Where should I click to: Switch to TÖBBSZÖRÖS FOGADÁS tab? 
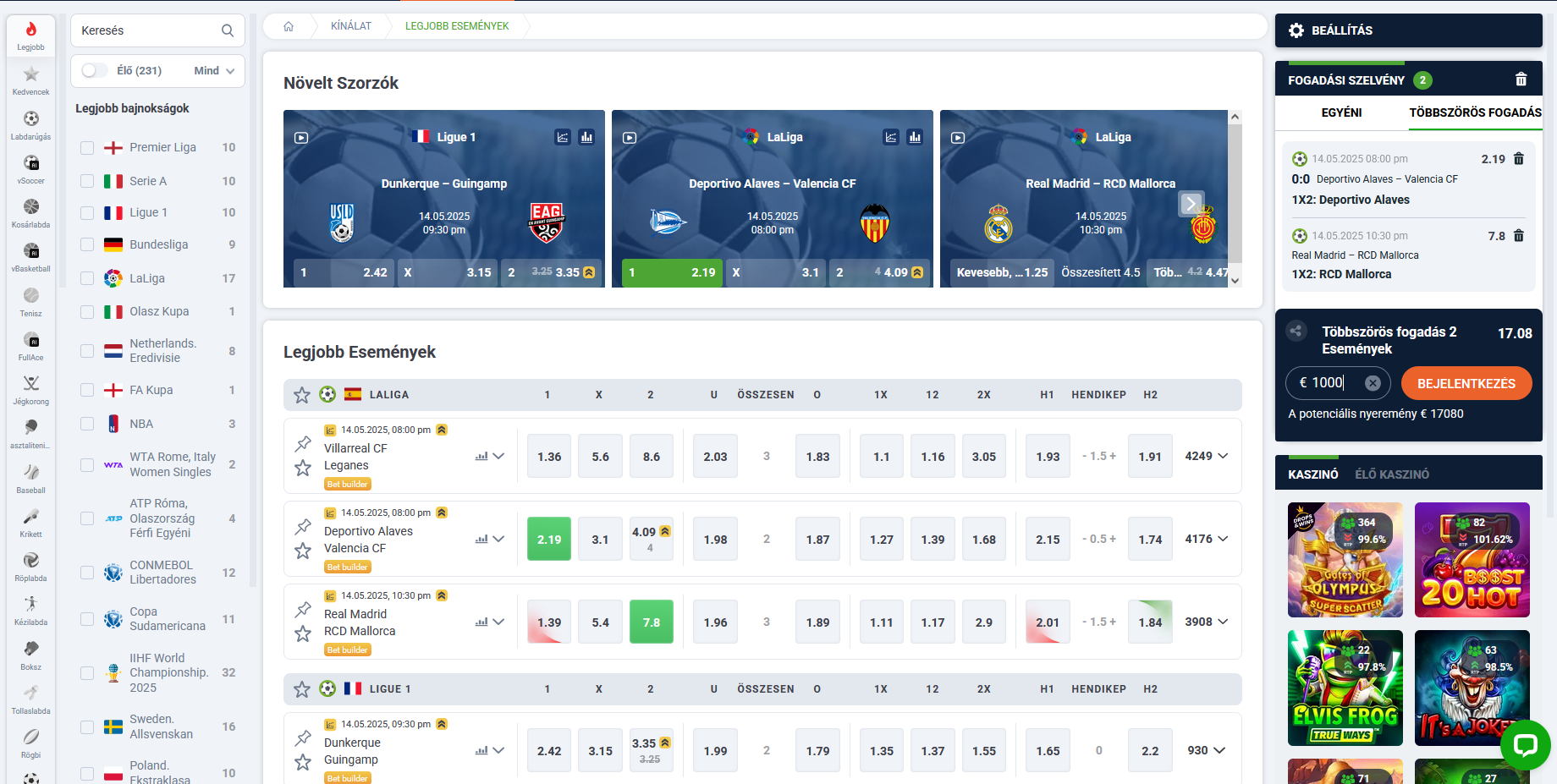click(x=1475, y=112)
